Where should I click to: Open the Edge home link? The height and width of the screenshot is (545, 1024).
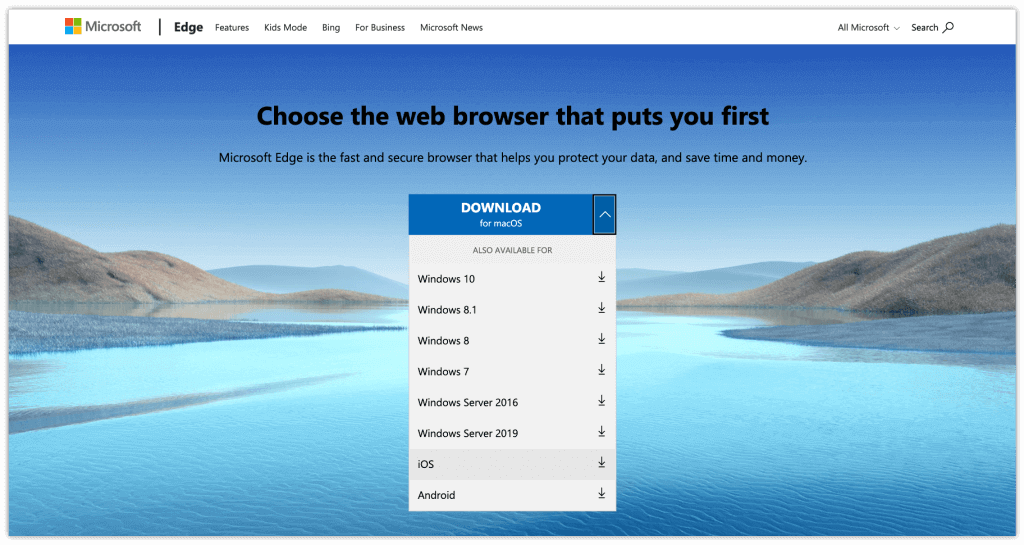(x=188, y=27)
